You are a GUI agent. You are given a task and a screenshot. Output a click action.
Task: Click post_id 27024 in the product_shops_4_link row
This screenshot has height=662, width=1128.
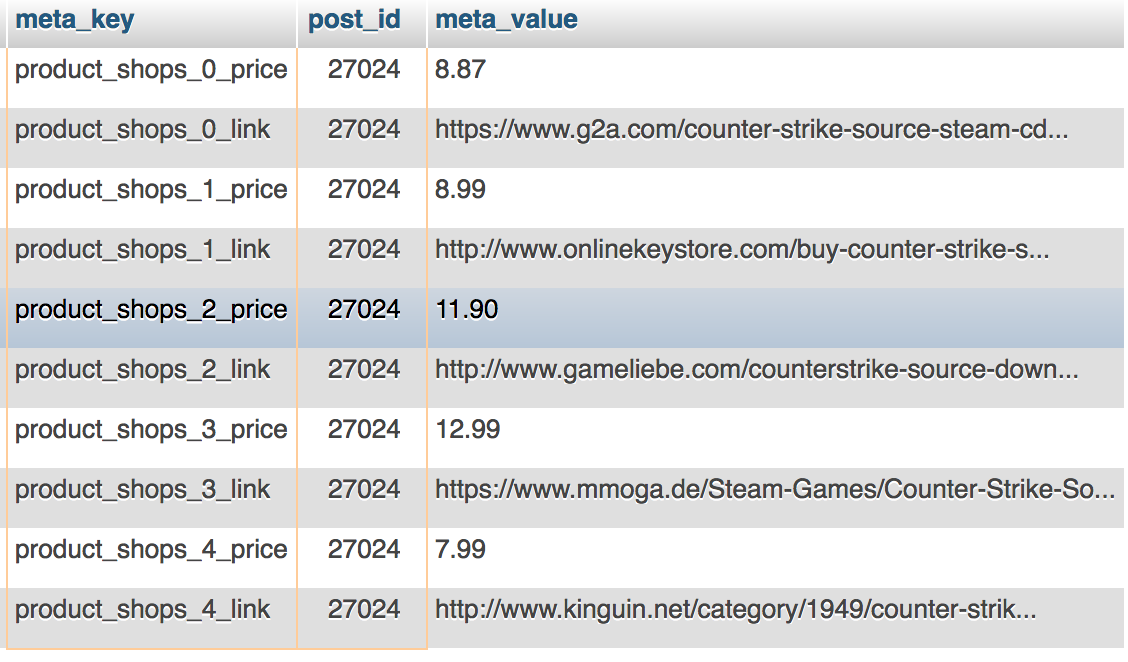click(363, 617)
